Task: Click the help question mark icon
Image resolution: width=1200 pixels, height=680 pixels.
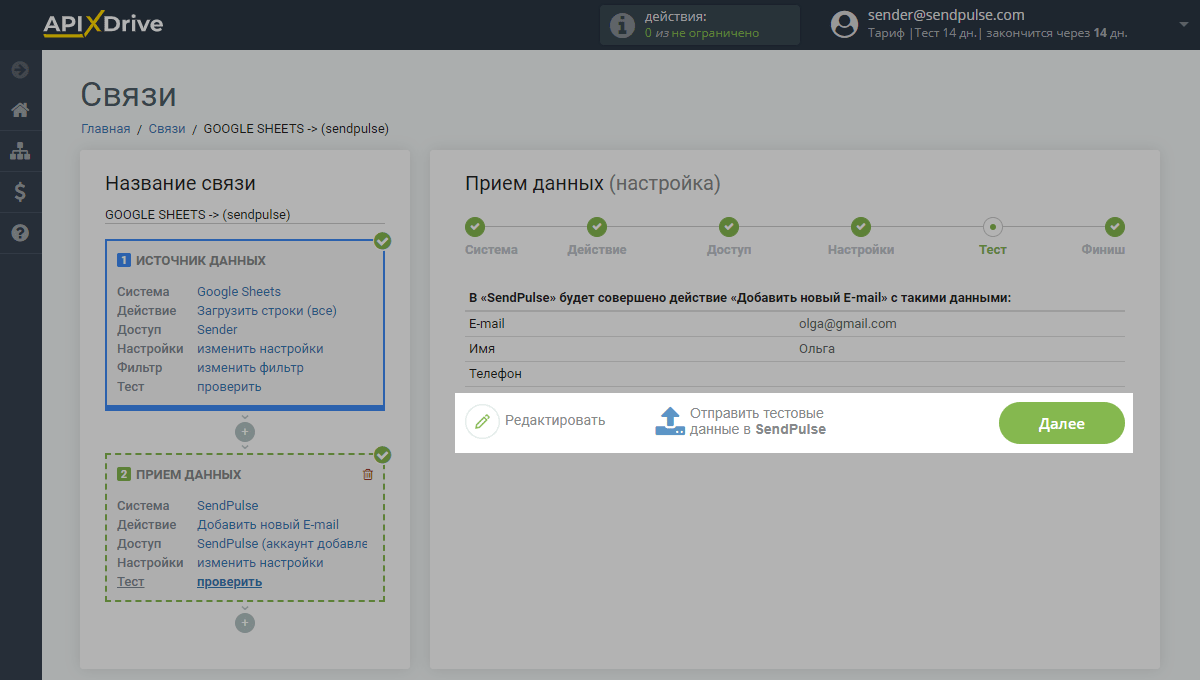Action: (20, 233)
